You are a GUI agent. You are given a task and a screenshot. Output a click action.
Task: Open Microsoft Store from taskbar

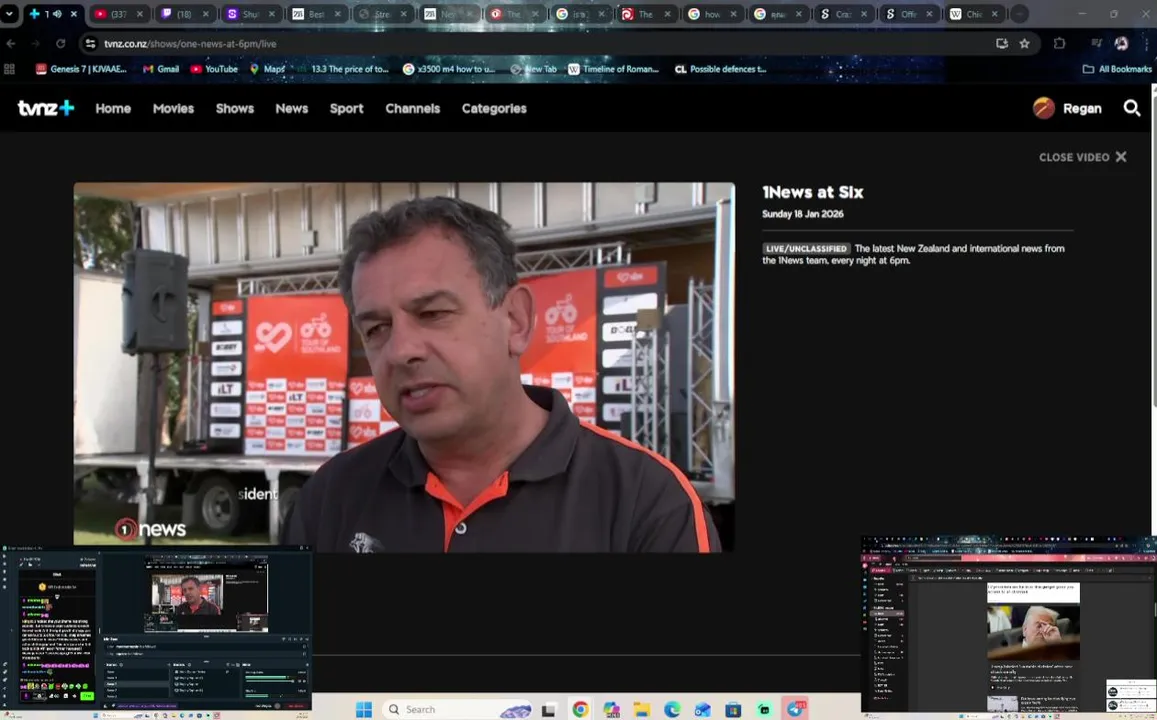click(733, 710)
